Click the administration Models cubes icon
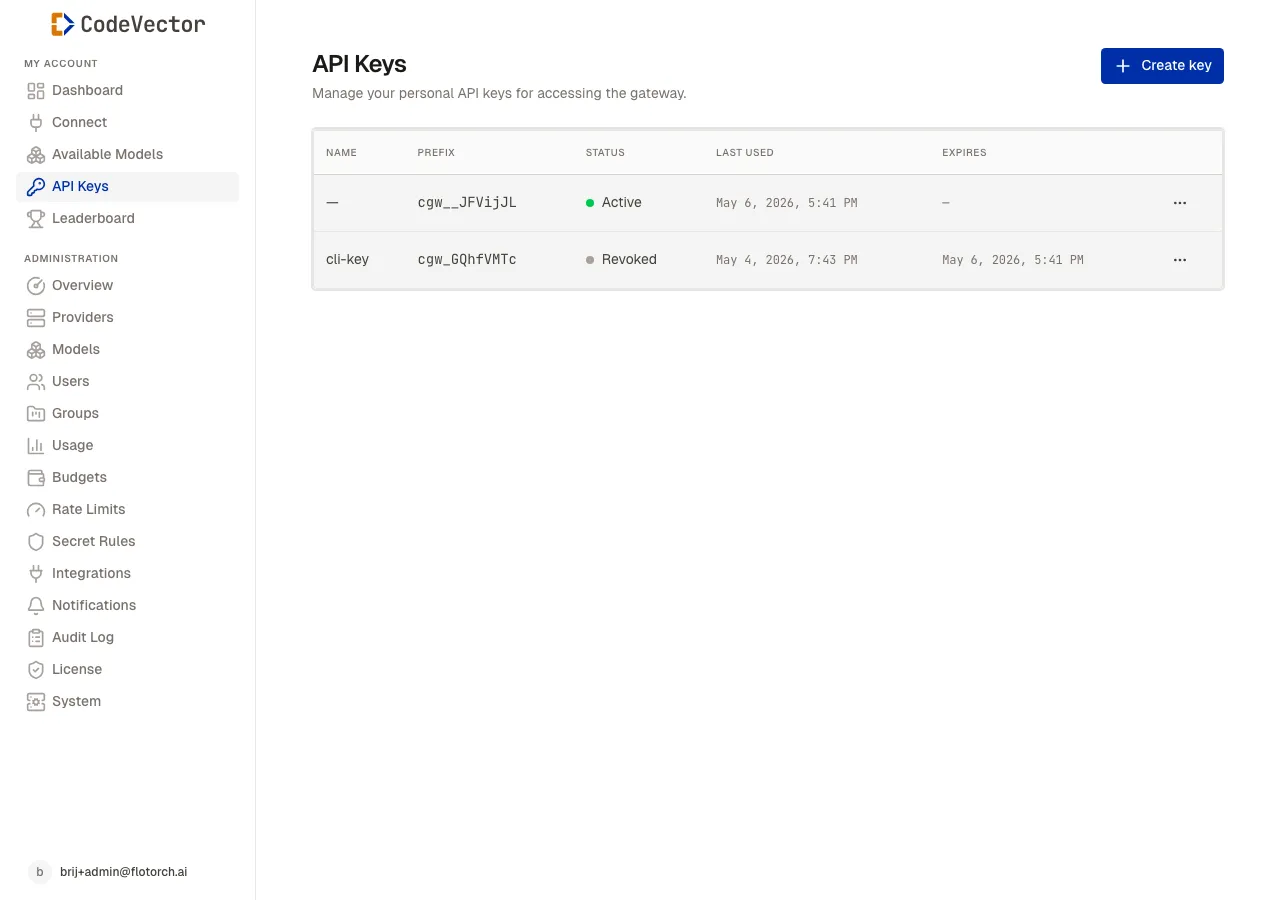1280x900 pixels. tap(36, 350)
